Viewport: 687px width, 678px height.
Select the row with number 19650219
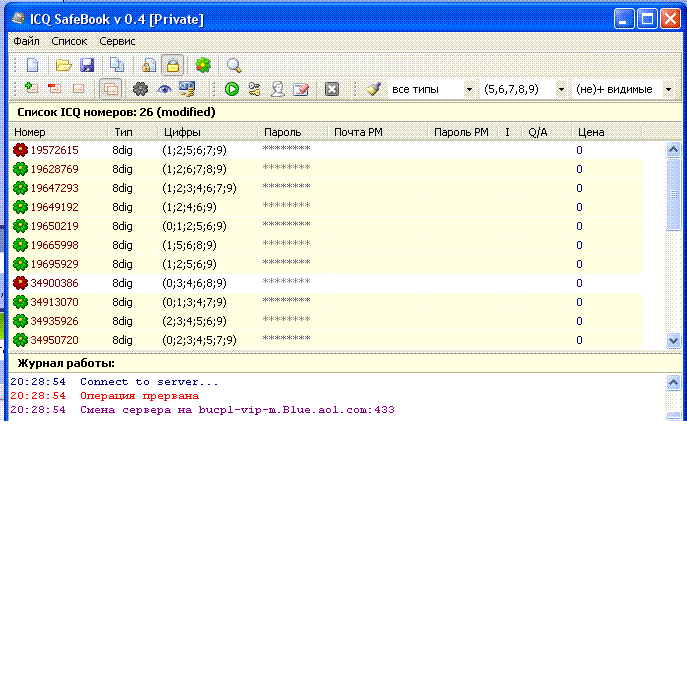tap(326, 226)
